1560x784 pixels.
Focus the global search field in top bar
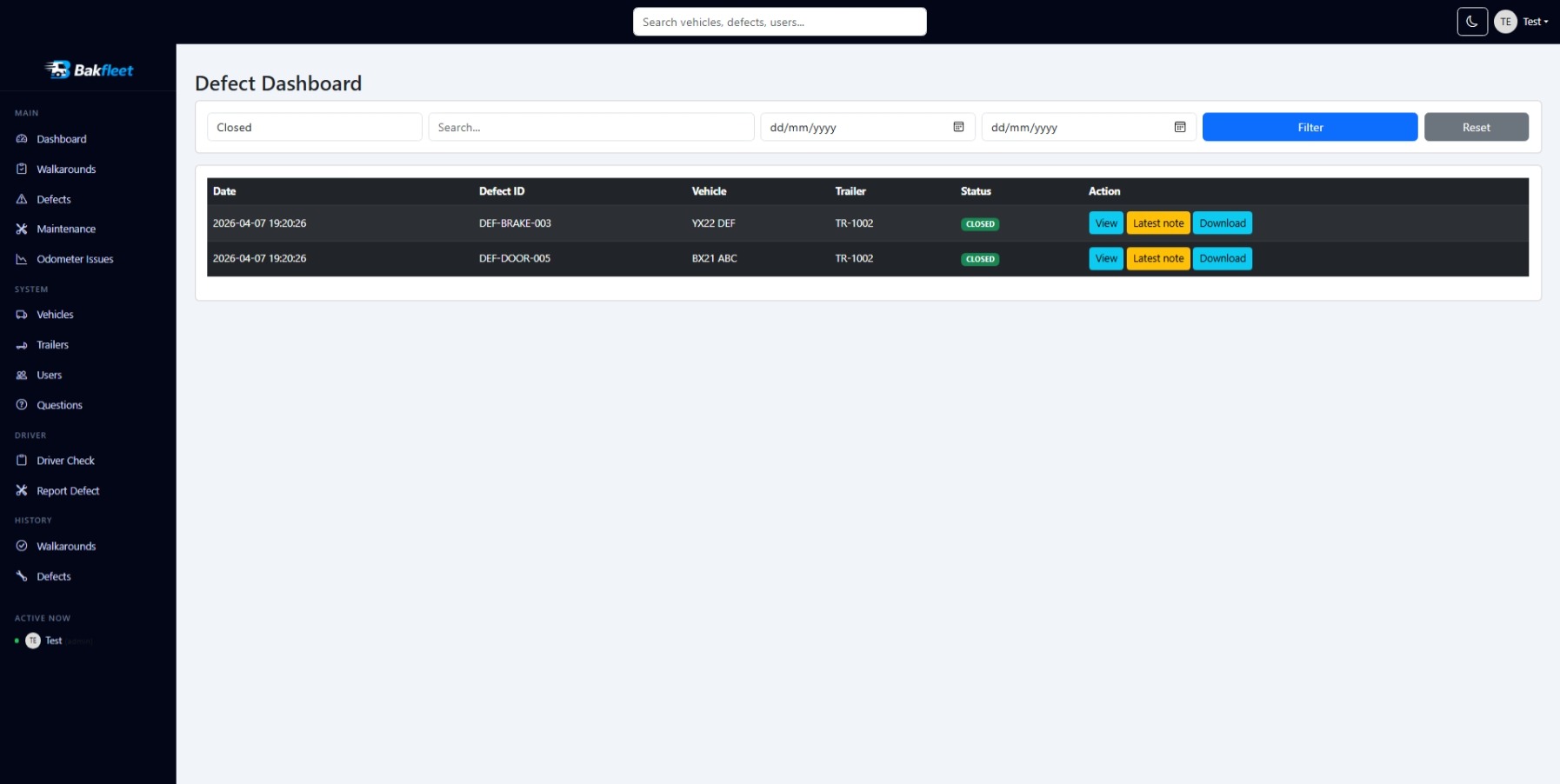[779, 22]
